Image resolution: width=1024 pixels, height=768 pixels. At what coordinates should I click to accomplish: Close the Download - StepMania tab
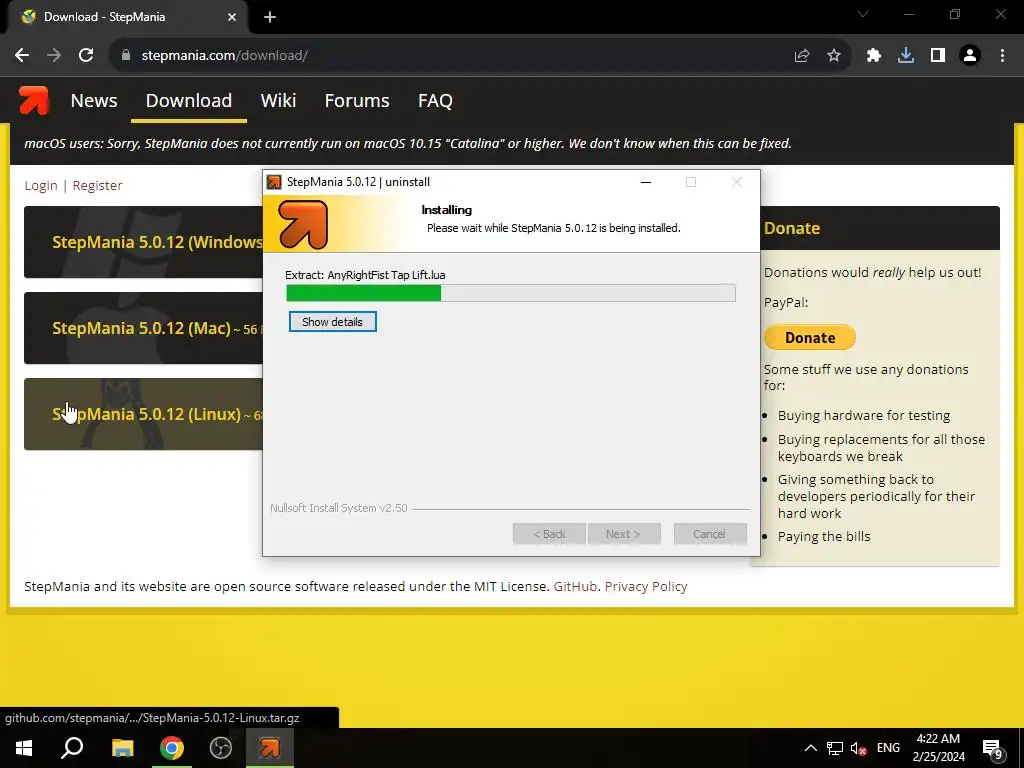coord(232,17)
